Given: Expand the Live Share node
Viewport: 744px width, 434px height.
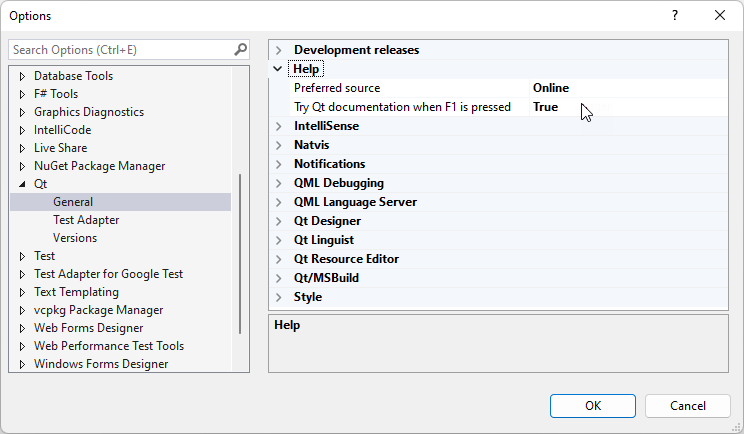Looking at the screenshot, I should [x=22, y=148].
